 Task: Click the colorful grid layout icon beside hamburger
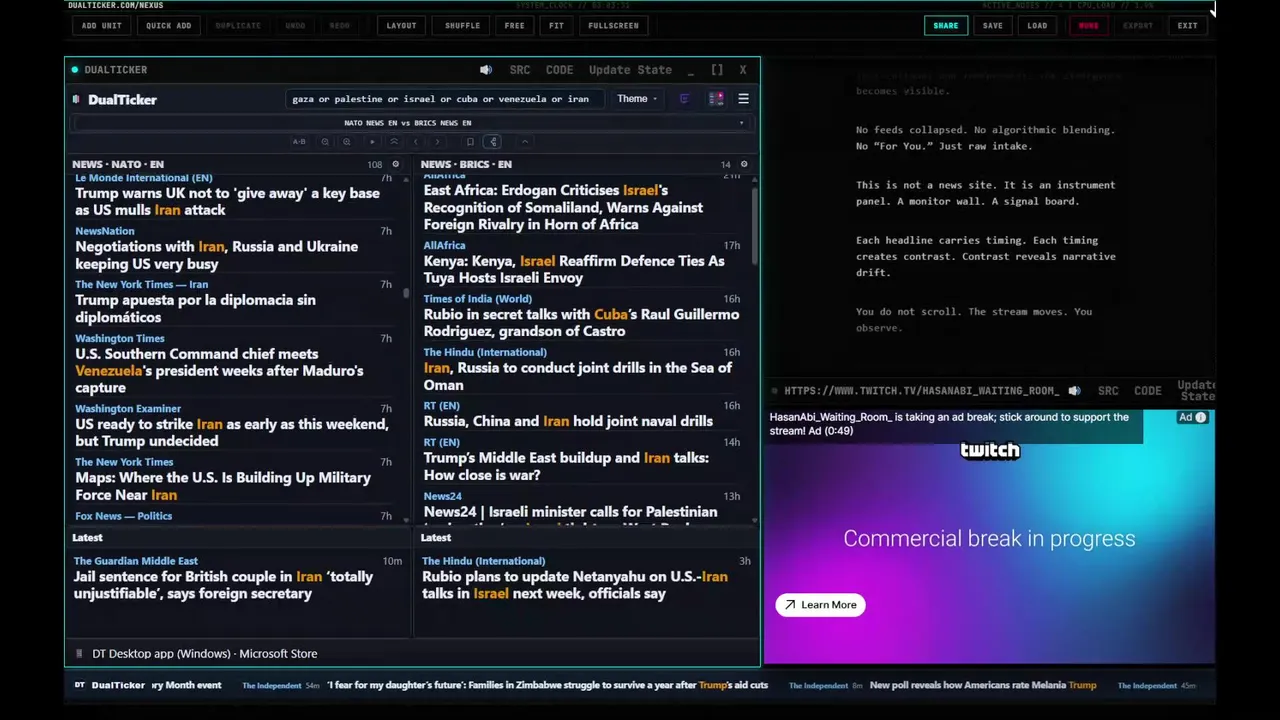tap(716, 99)
